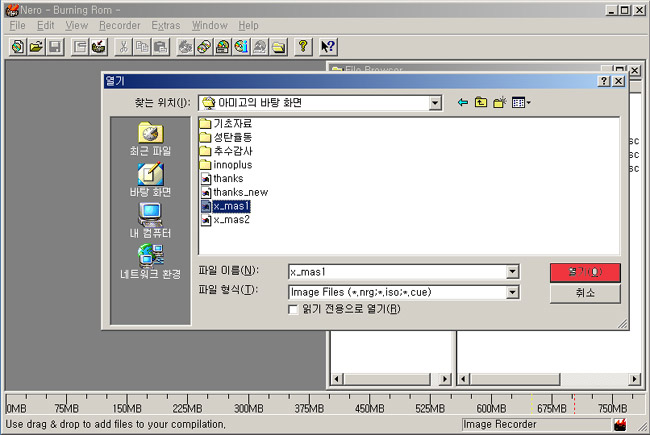Open the 파일 이름 dropdown arrow
Viewport: 650px width, 435px height.
pyautogui.click(x=512, y=271)
